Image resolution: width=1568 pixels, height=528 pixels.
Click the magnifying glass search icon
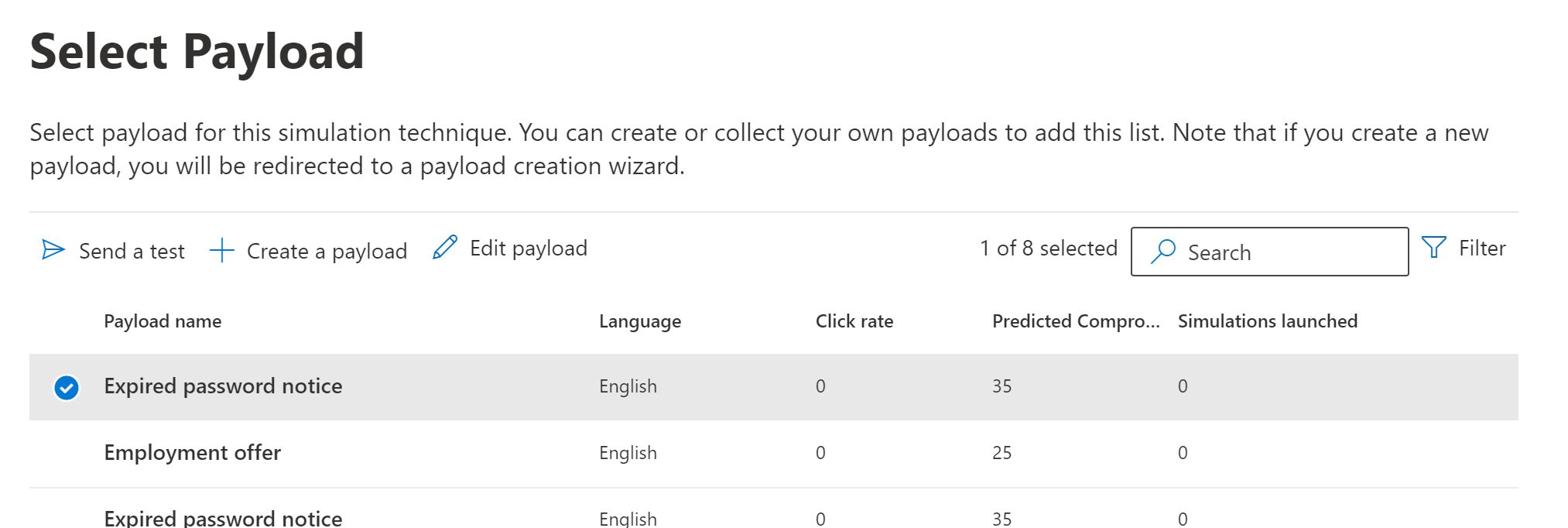click(x=1162, y=252)
